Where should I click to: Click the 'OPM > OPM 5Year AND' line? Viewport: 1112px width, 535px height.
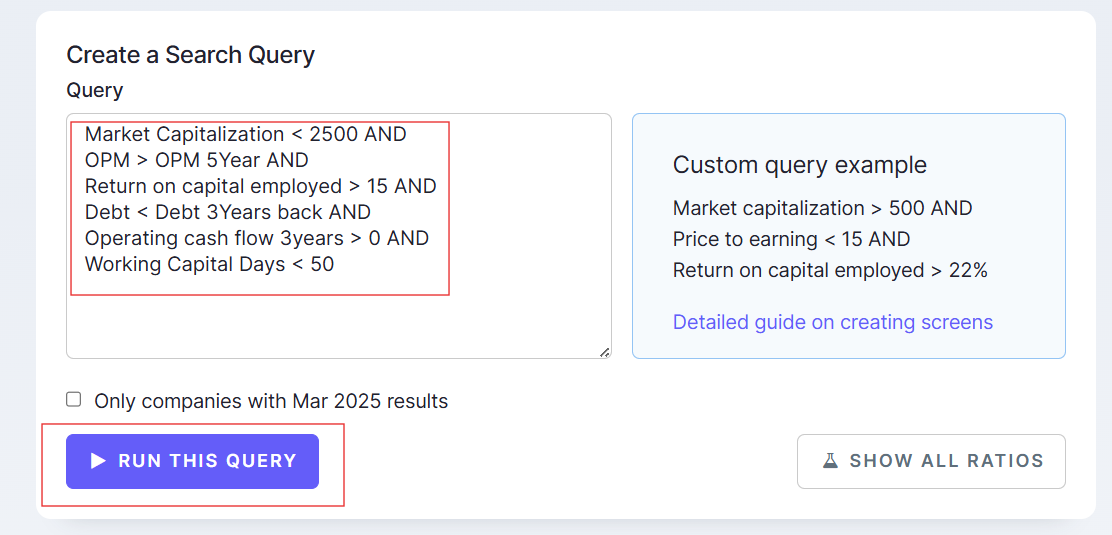[x=196, y=160]
